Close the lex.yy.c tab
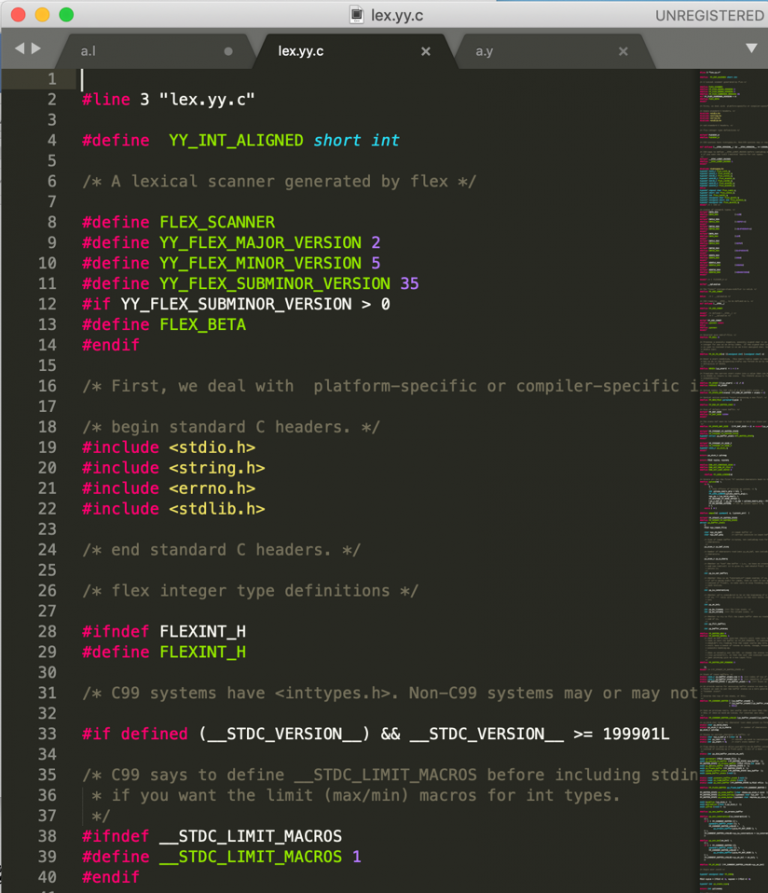 (x=425, y=51)
